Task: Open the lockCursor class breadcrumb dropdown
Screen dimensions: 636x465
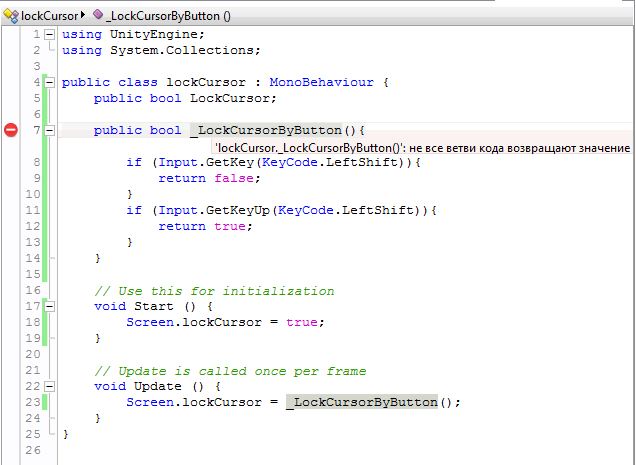Action: tap(48, 16)
